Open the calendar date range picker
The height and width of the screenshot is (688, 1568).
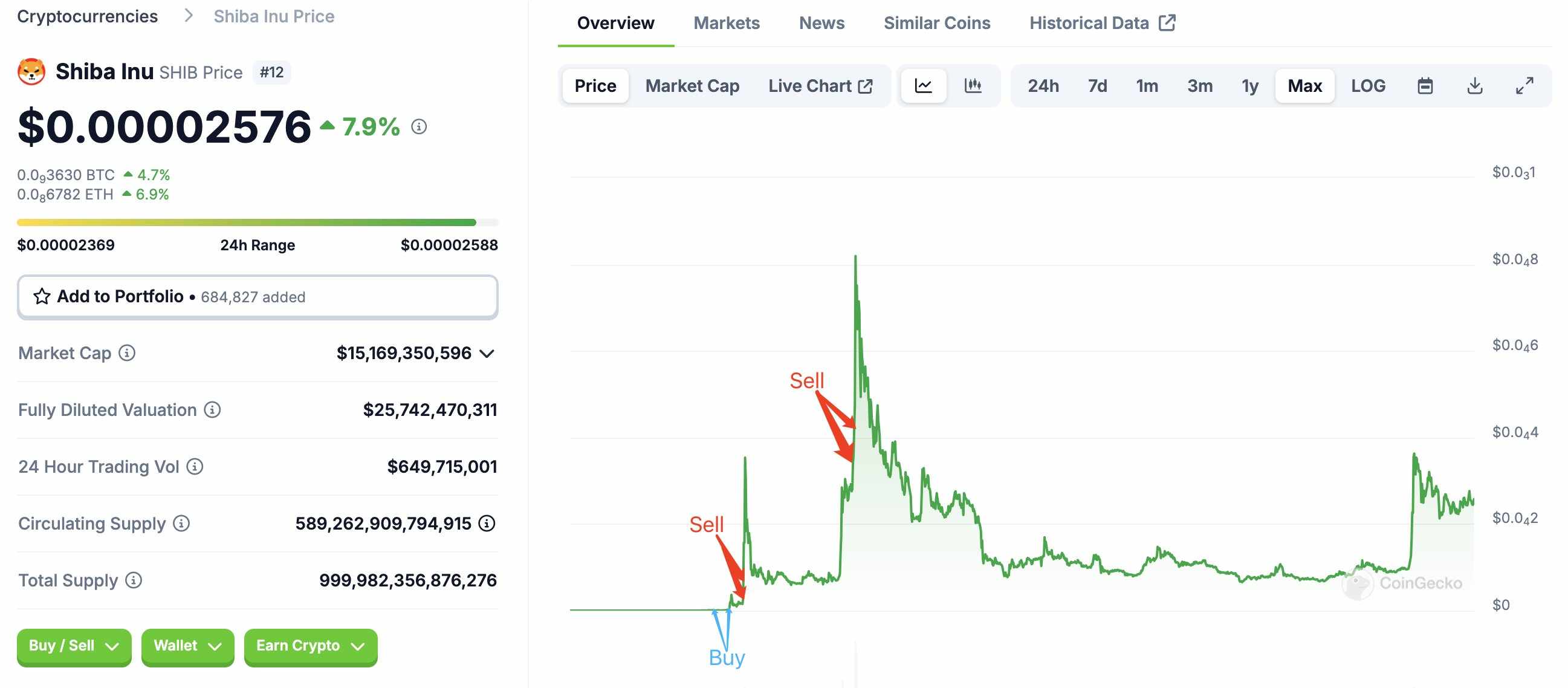click(x=1424, y=86)
